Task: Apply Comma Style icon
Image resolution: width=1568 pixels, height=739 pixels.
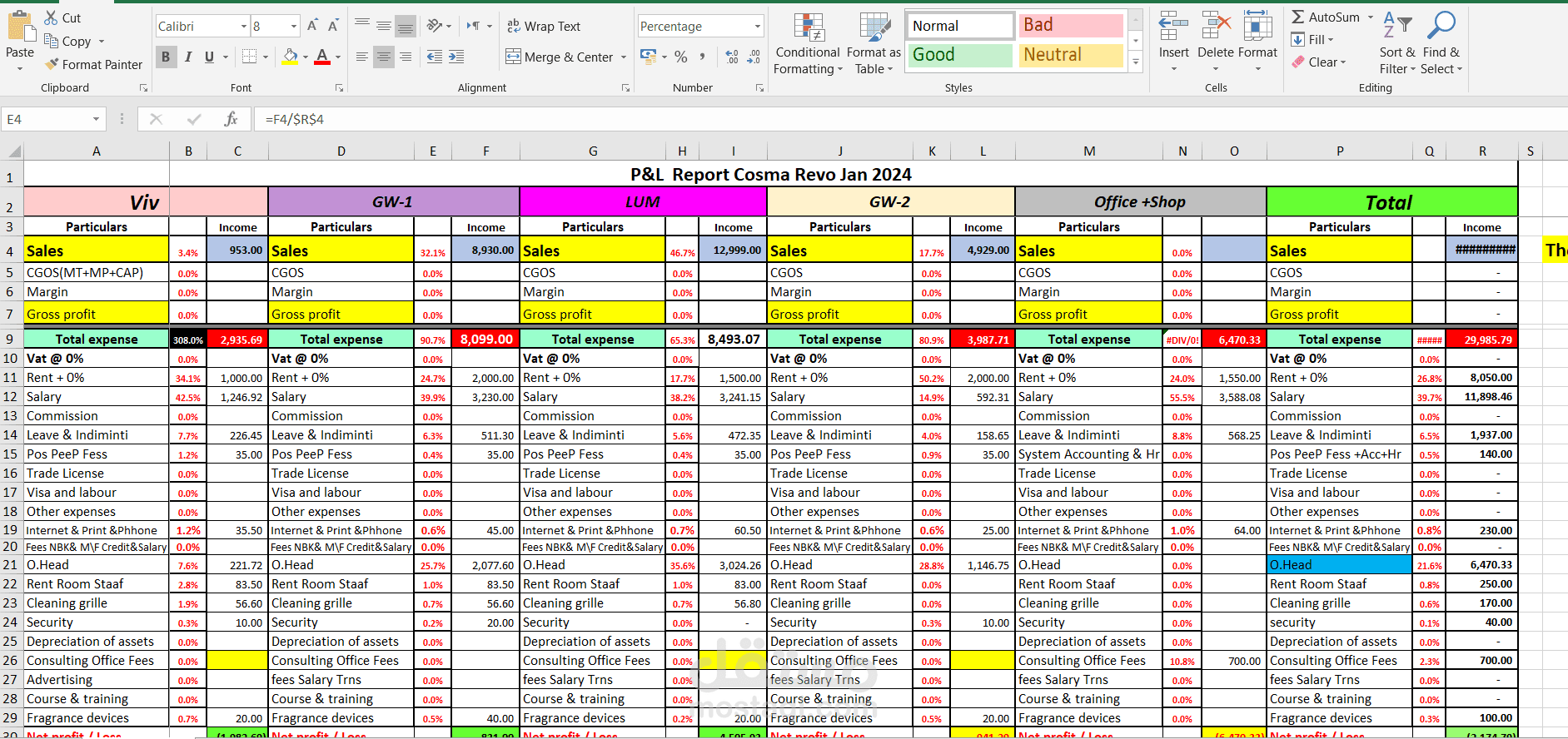Action: [702, 57]
